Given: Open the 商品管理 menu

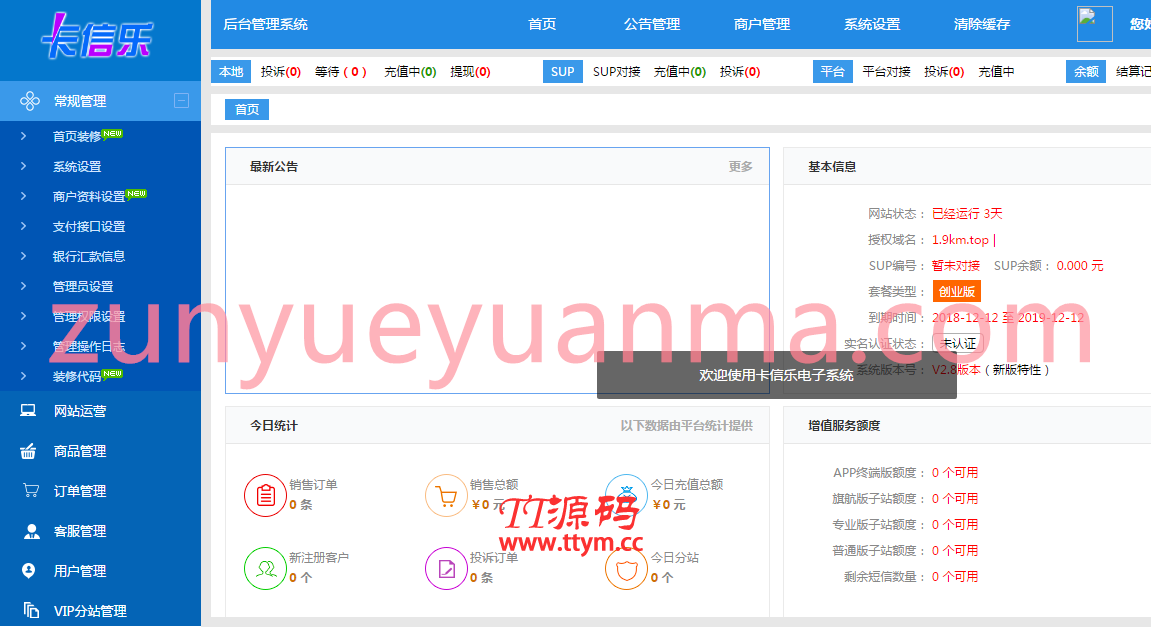Looking at the screenshot, I should point(80,452).
